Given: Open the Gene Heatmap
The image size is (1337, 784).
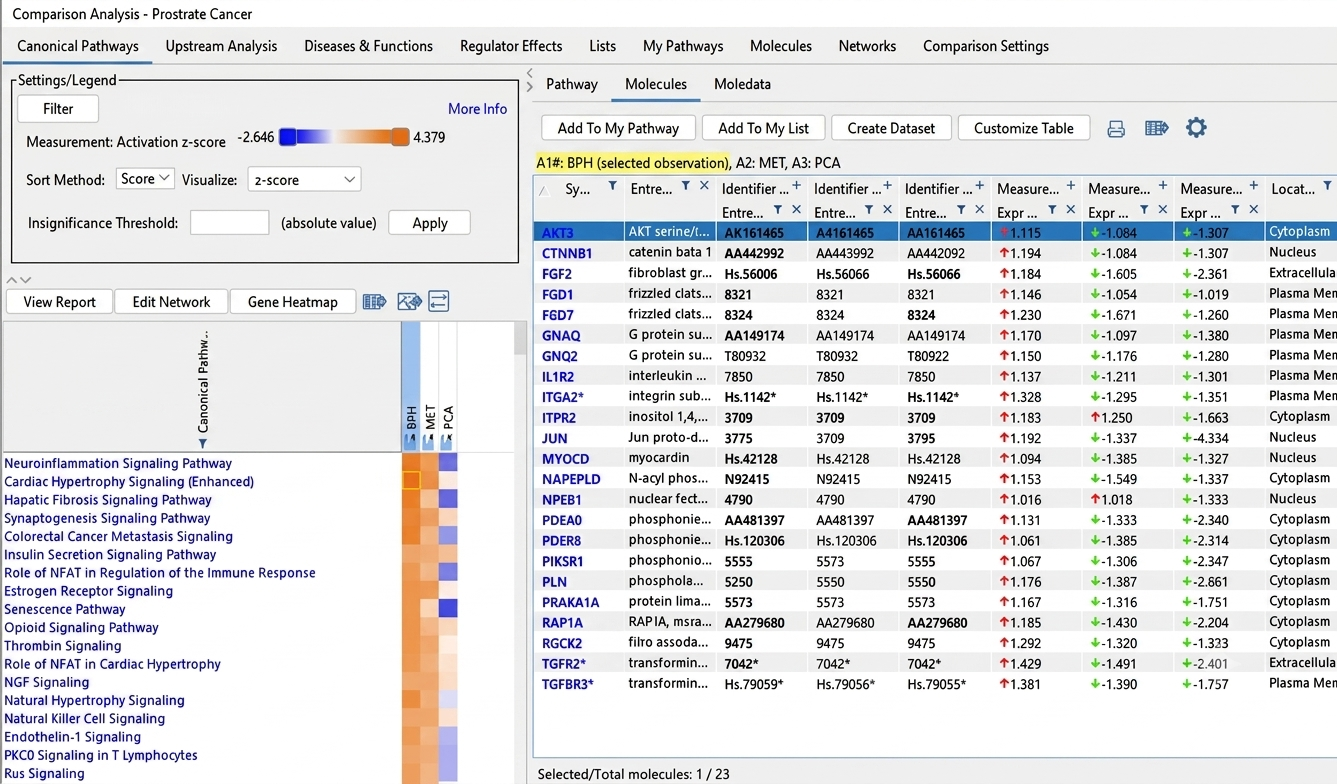Looking at the screenshot, I should [x=293, y=302].
